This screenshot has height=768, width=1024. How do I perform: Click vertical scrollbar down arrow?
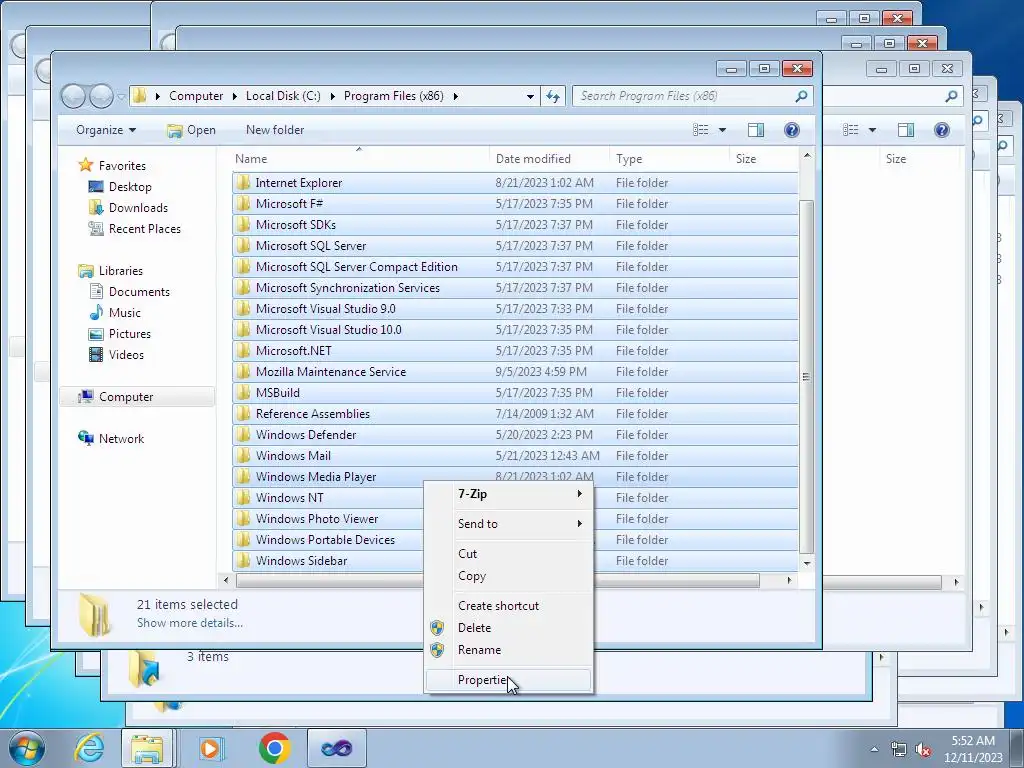pyautogui.click(x=807, y=563)
